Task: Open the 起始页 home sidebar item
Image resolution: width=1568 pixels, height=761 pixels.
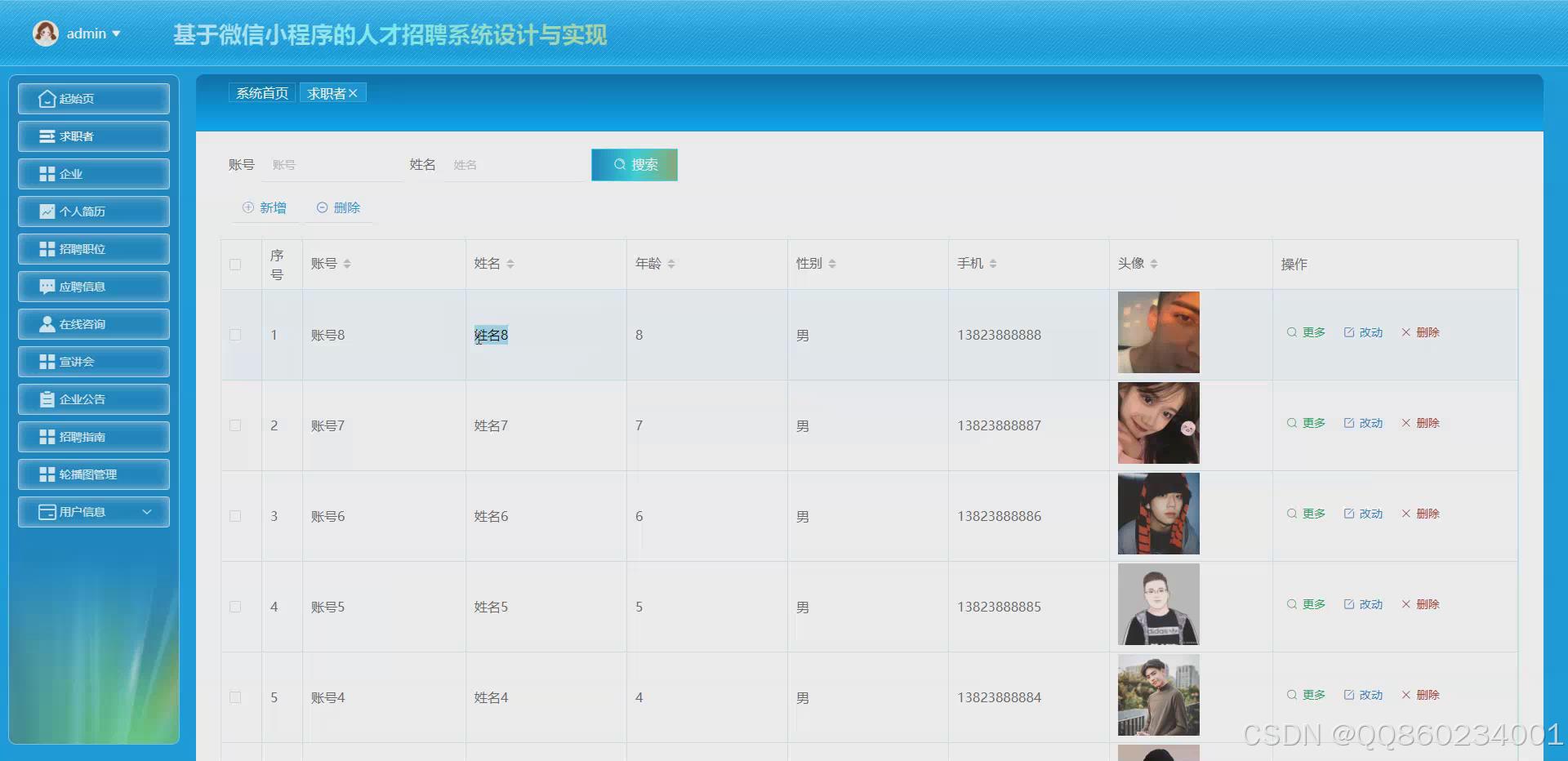Action: click(93, 99)
